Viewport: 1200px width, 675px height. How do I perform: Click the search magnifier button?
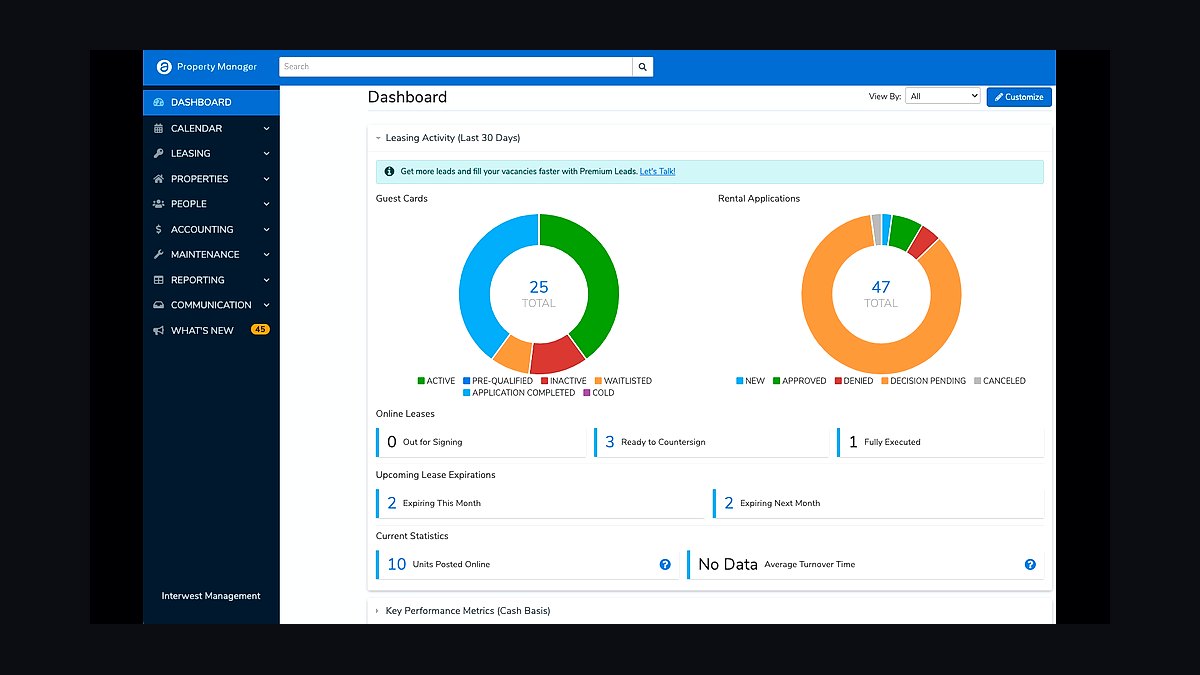coord(643,67)
